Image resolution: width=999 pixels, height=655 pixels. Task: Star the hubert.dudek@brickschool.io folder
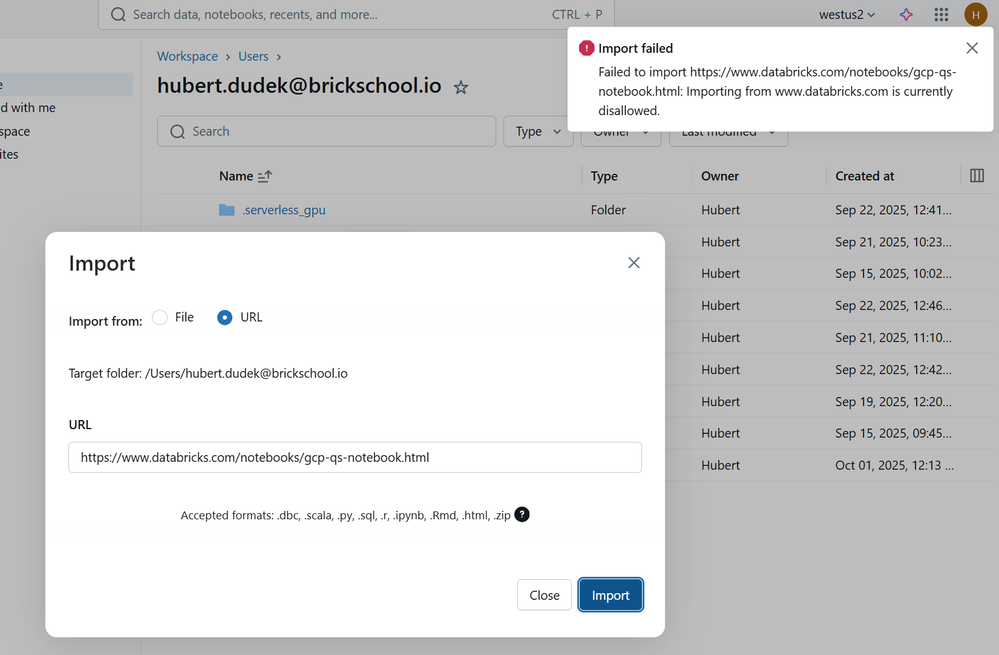(461, 88)
